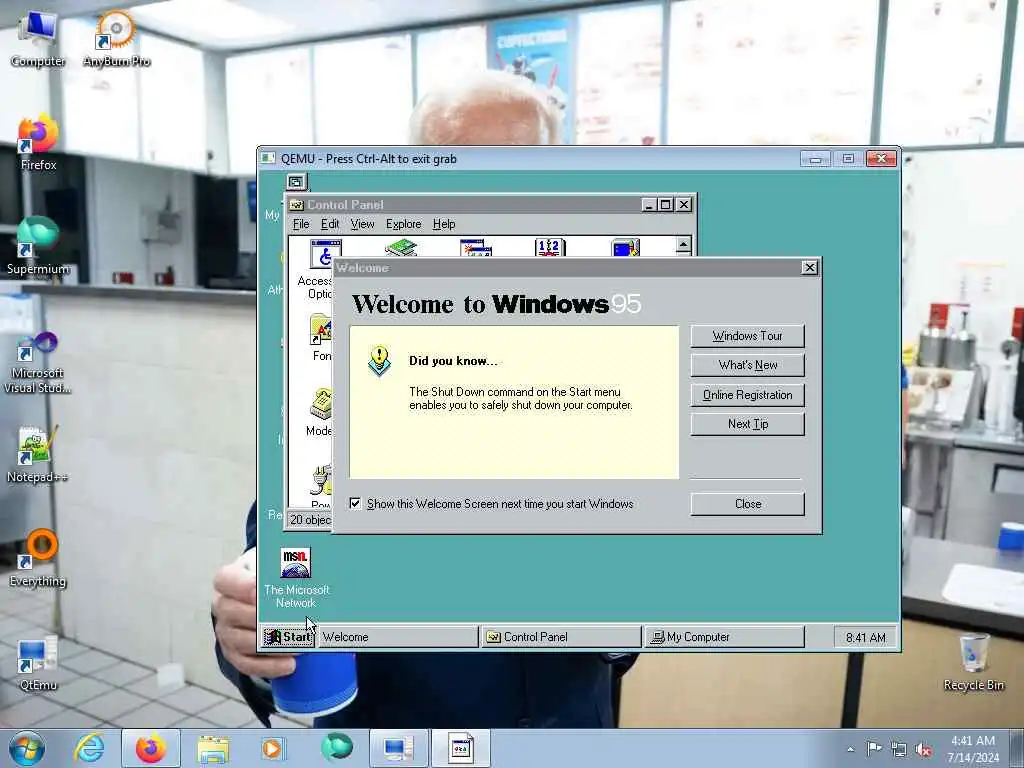
Task: Click the Add New Hardware icon in Control Panel
Action: pyautogui.click(x=475, y=248)
